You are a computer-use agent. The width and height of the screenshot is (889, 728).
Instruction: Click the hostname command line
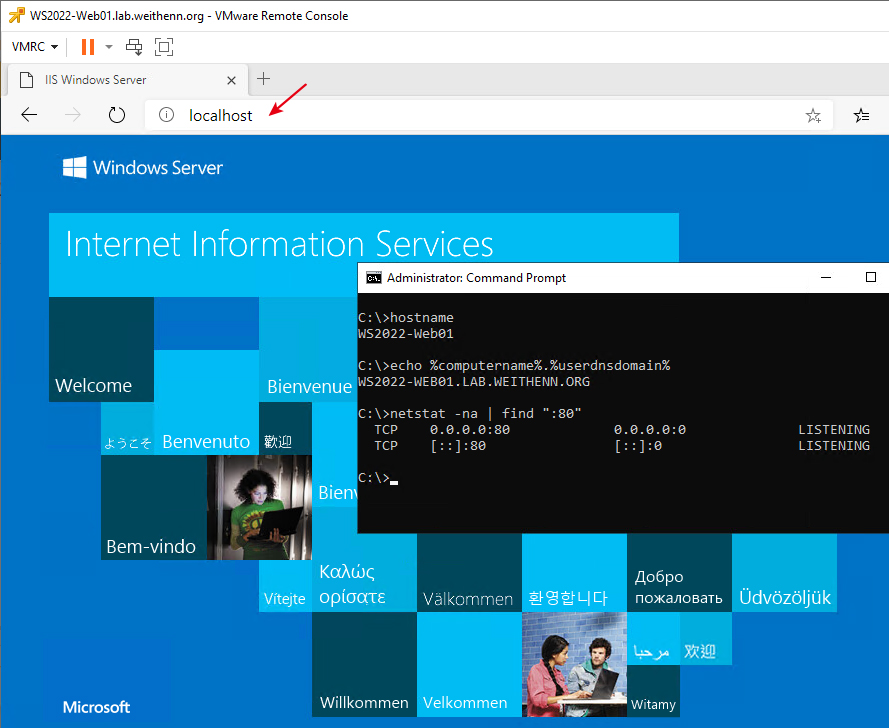click(406, 318)
